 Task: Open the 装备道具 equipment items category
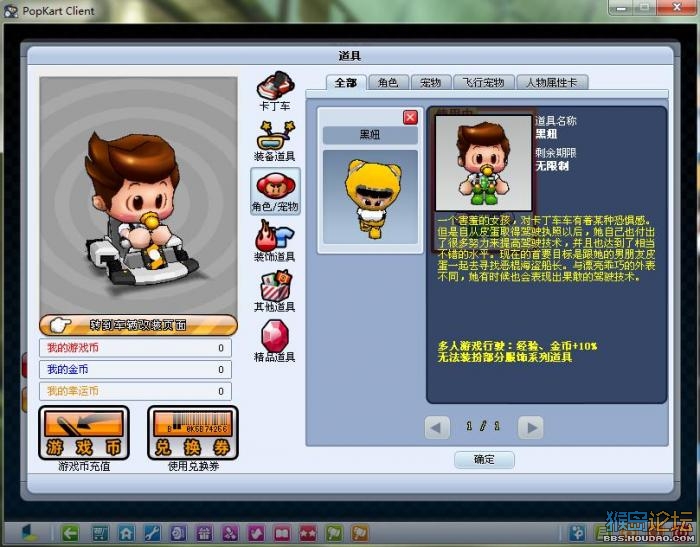275,141
